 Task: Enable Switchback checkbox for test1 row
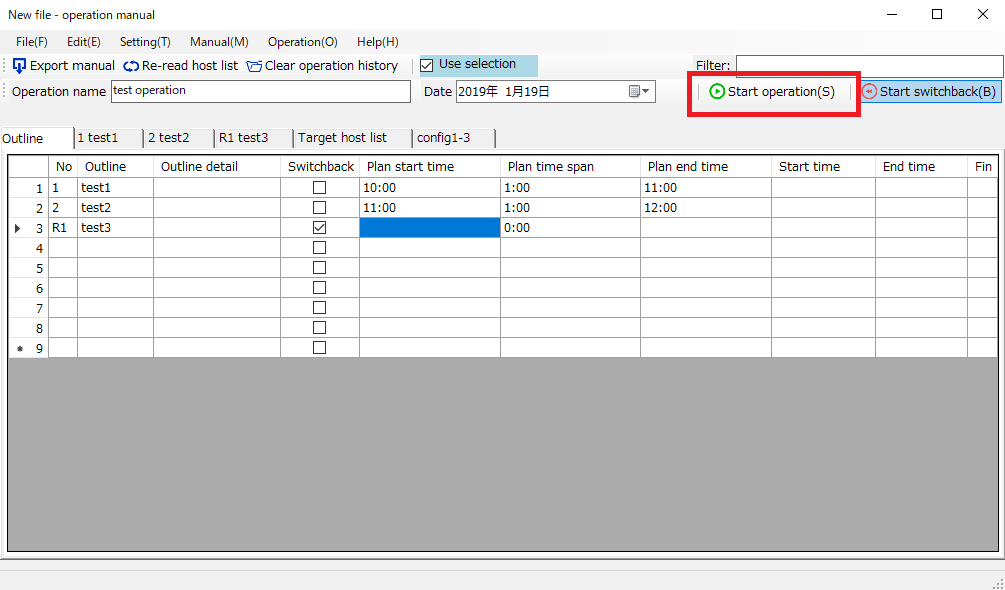click(319, 188)
